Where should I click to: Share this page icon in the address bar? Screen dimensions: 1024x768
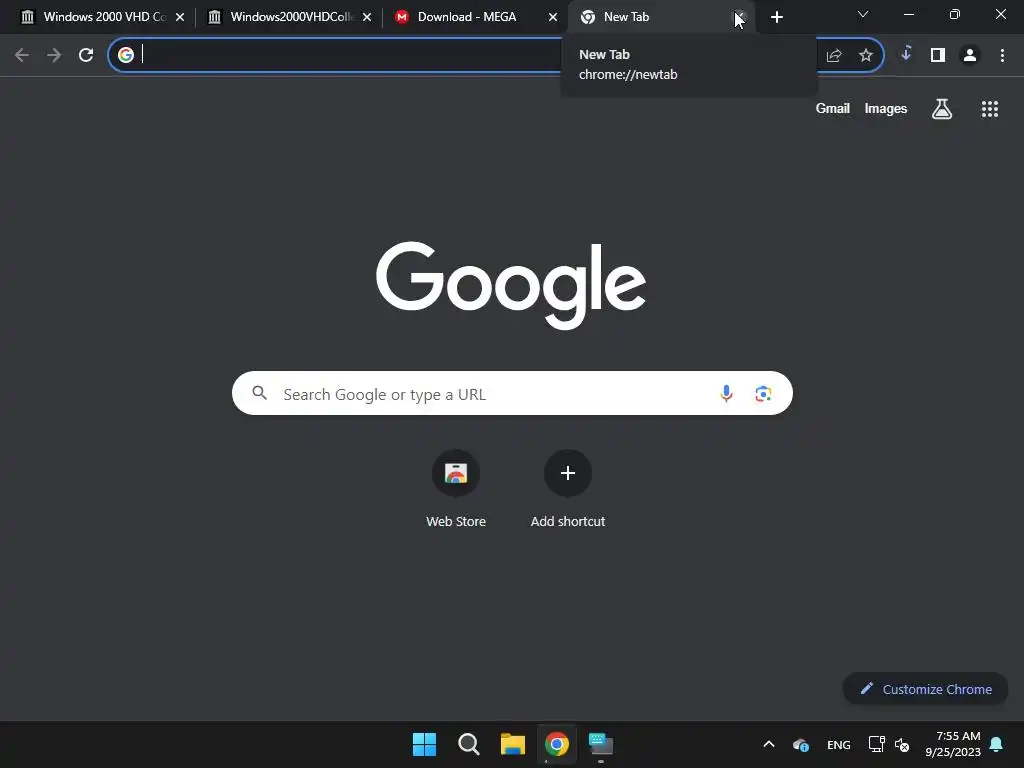[x=834, y=56]
